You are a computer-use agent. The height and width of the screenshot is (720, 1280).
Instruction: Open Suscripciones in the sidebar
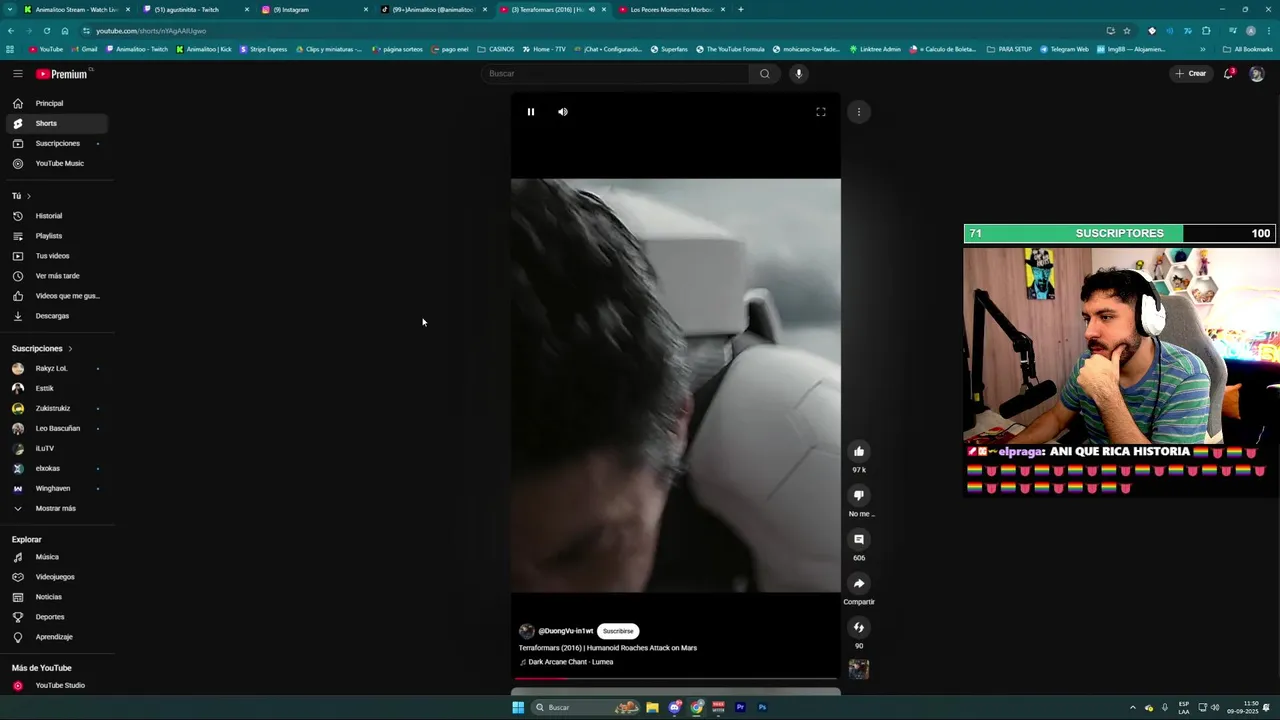pyautogui.click(x=56, y=143)
